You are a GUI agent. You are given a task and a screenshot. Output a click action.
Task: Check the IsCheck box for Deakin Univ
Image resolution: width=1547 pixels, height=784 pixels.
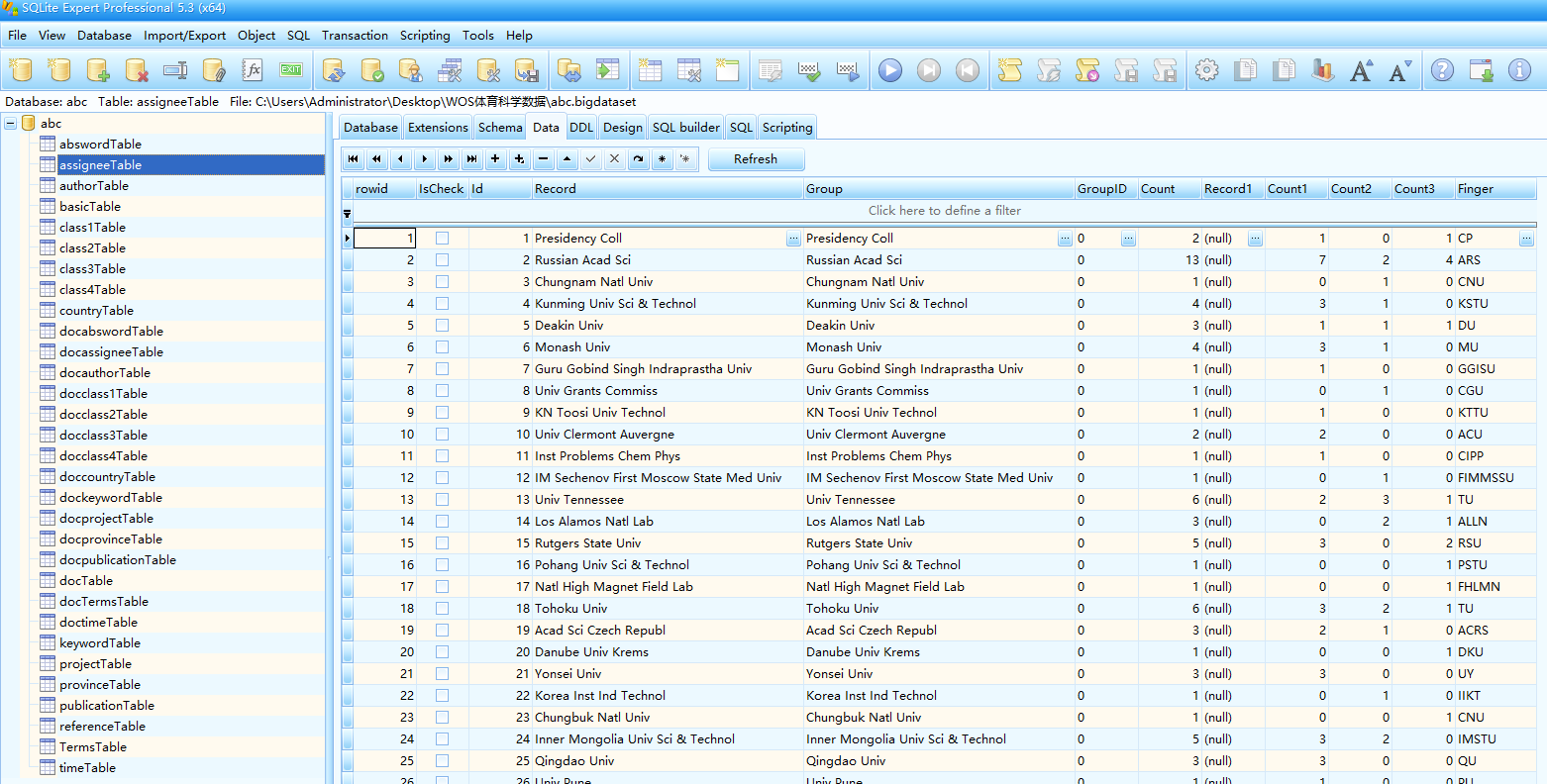(x=442, y=326)
